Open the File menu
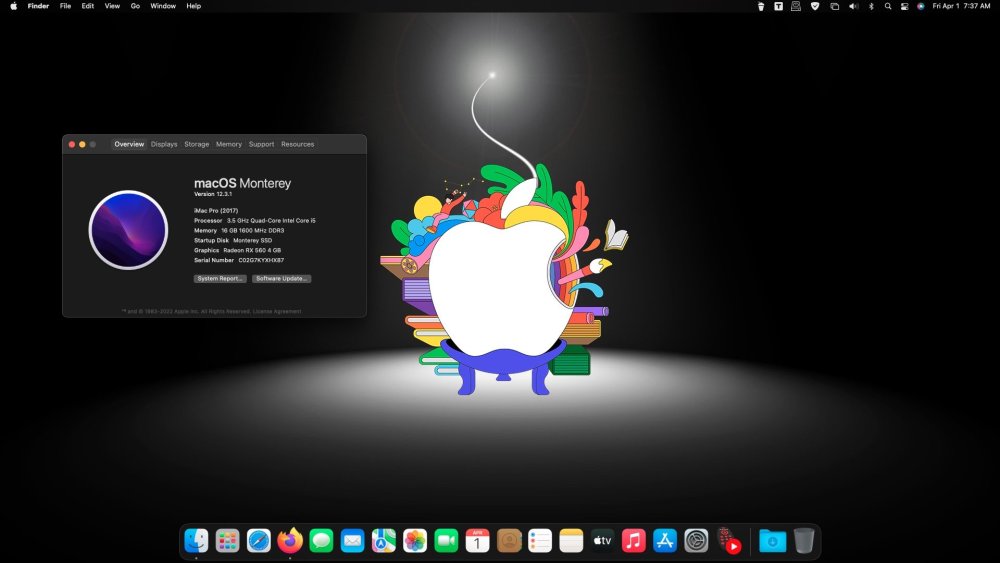Viewport: 1000px width, 563px height. coord(65,6)
